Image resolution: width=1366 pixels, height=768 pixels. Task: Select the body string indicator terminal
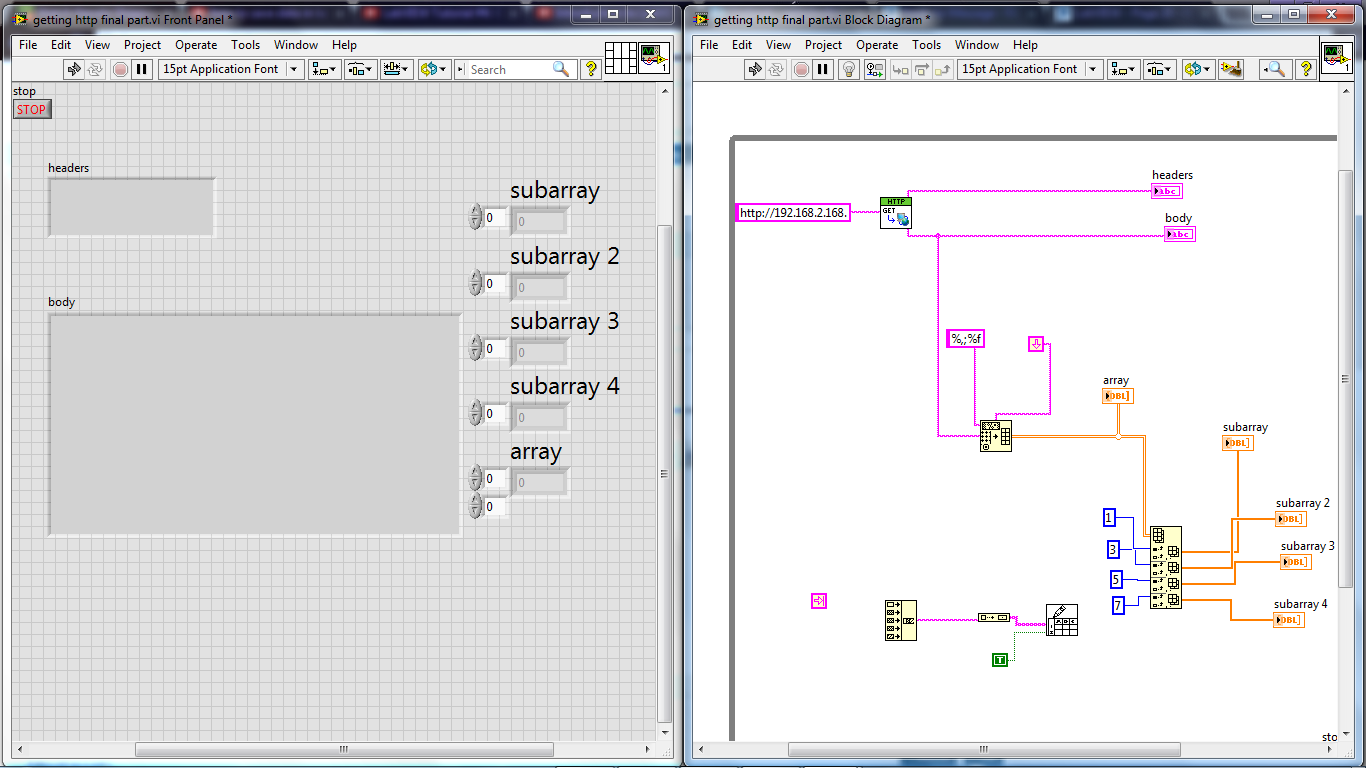pyautogui.click(x=1180, y=234)
